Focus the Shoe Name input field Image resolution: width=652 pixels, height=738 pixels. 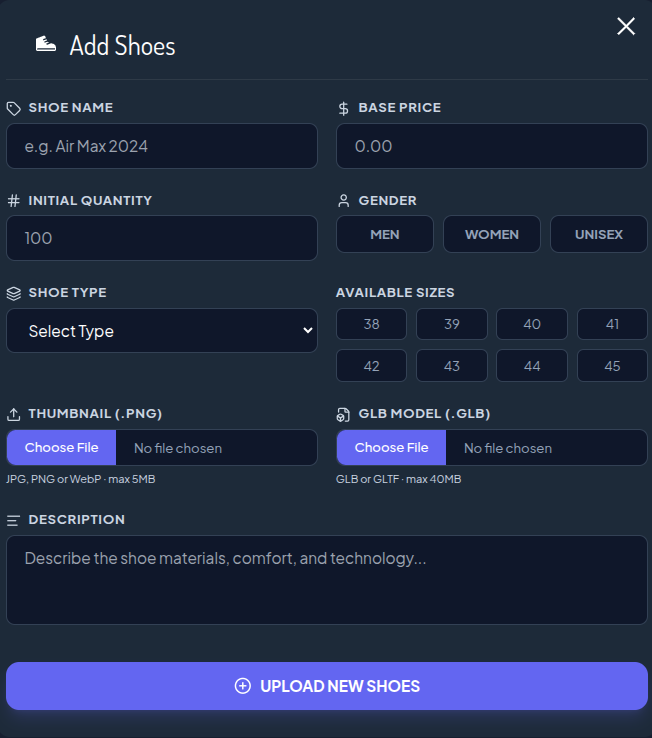[162, 146]
